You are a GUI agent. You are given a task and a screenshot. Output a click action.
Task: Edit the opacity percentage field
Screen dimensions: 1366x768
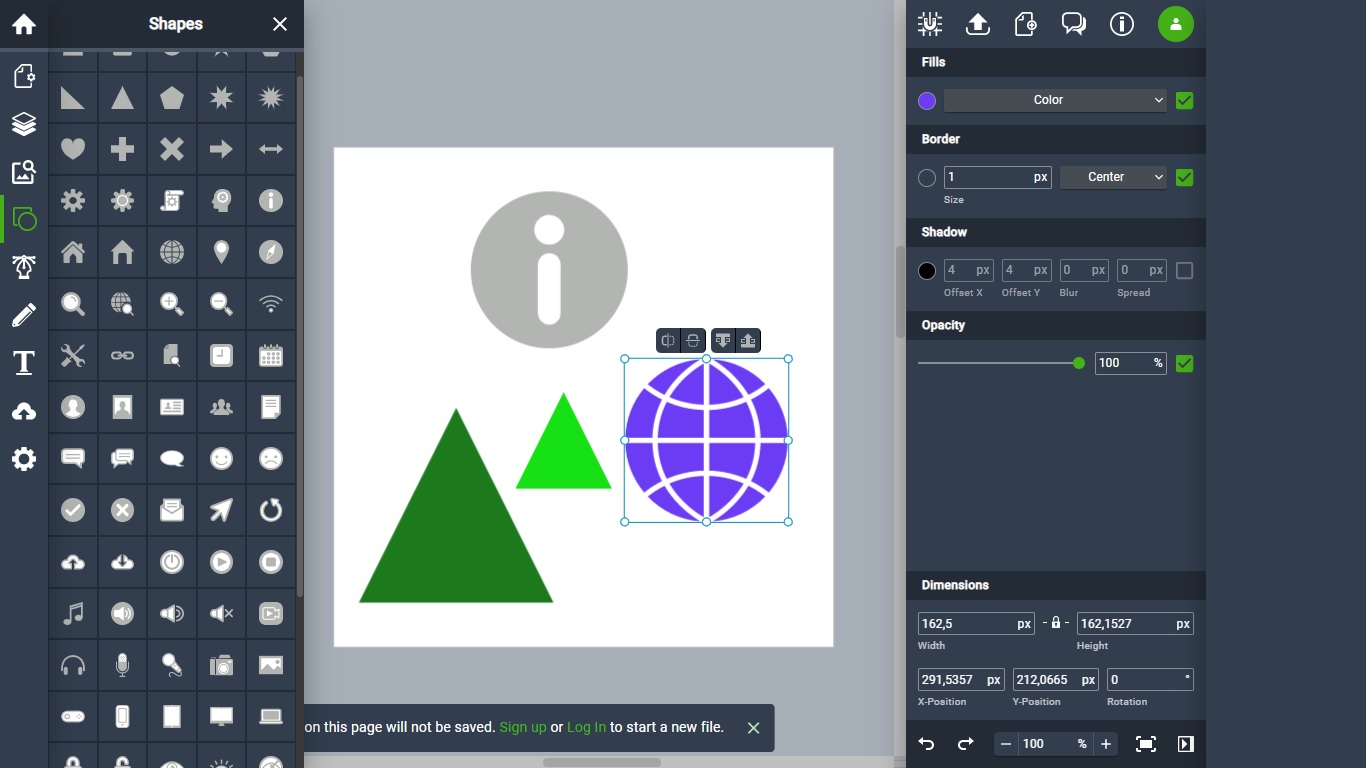(x=1131, y=363)
